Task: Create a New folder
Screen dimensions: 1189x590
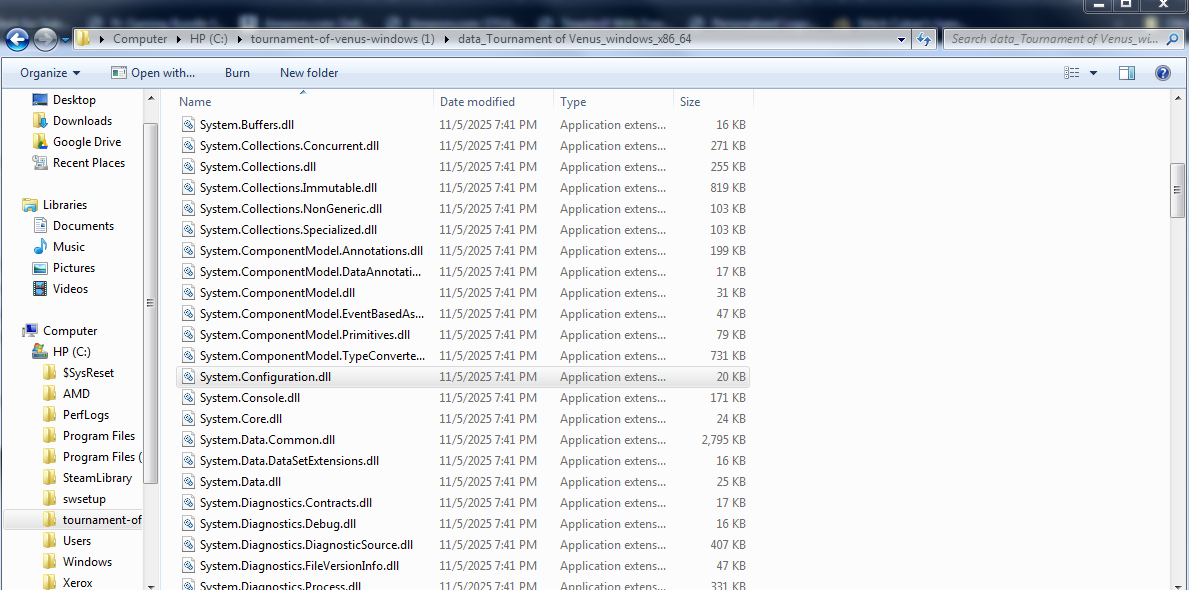Action: [309, 73]
